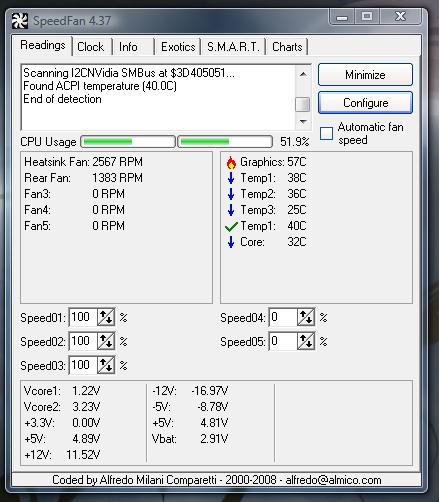
Task: Click the 'End of detection' log line
Action: (x=62, y=99)
